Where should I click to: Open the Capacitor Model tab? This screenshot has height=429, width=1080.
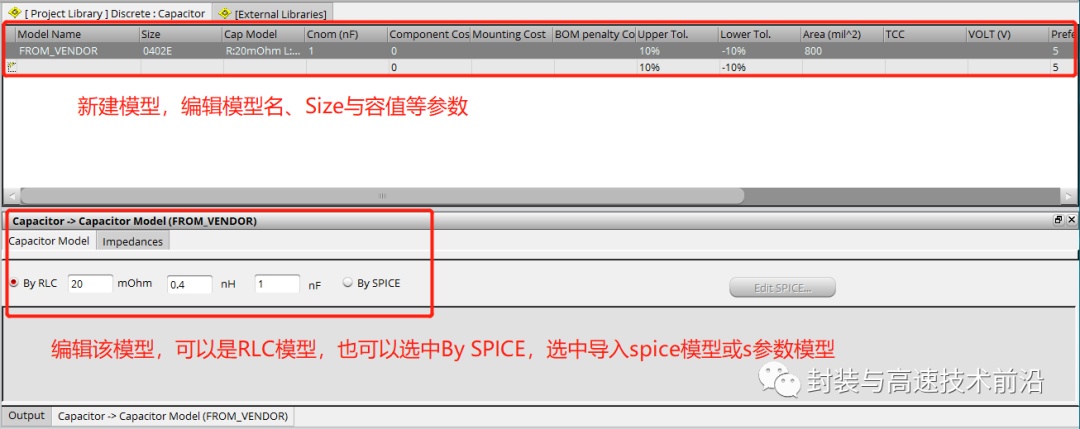pos(49,241)
